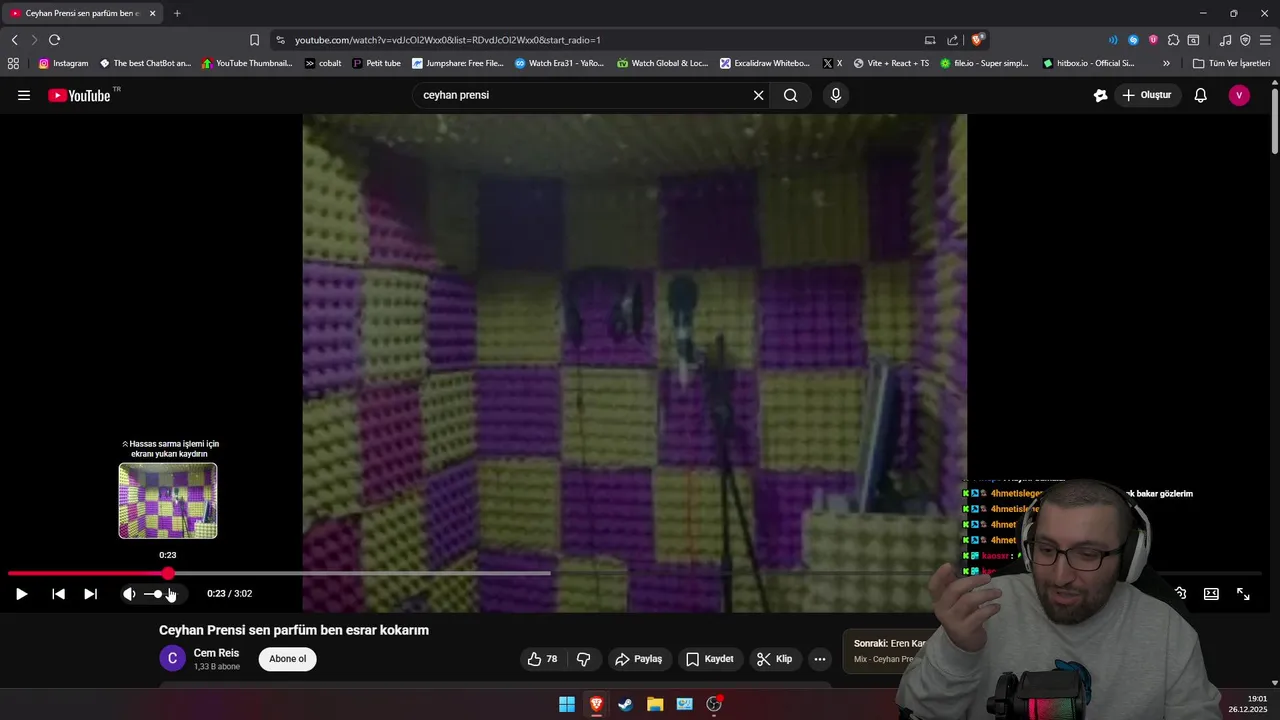
Task: Open Steam from the taskbar
Action: pos(625,704)
